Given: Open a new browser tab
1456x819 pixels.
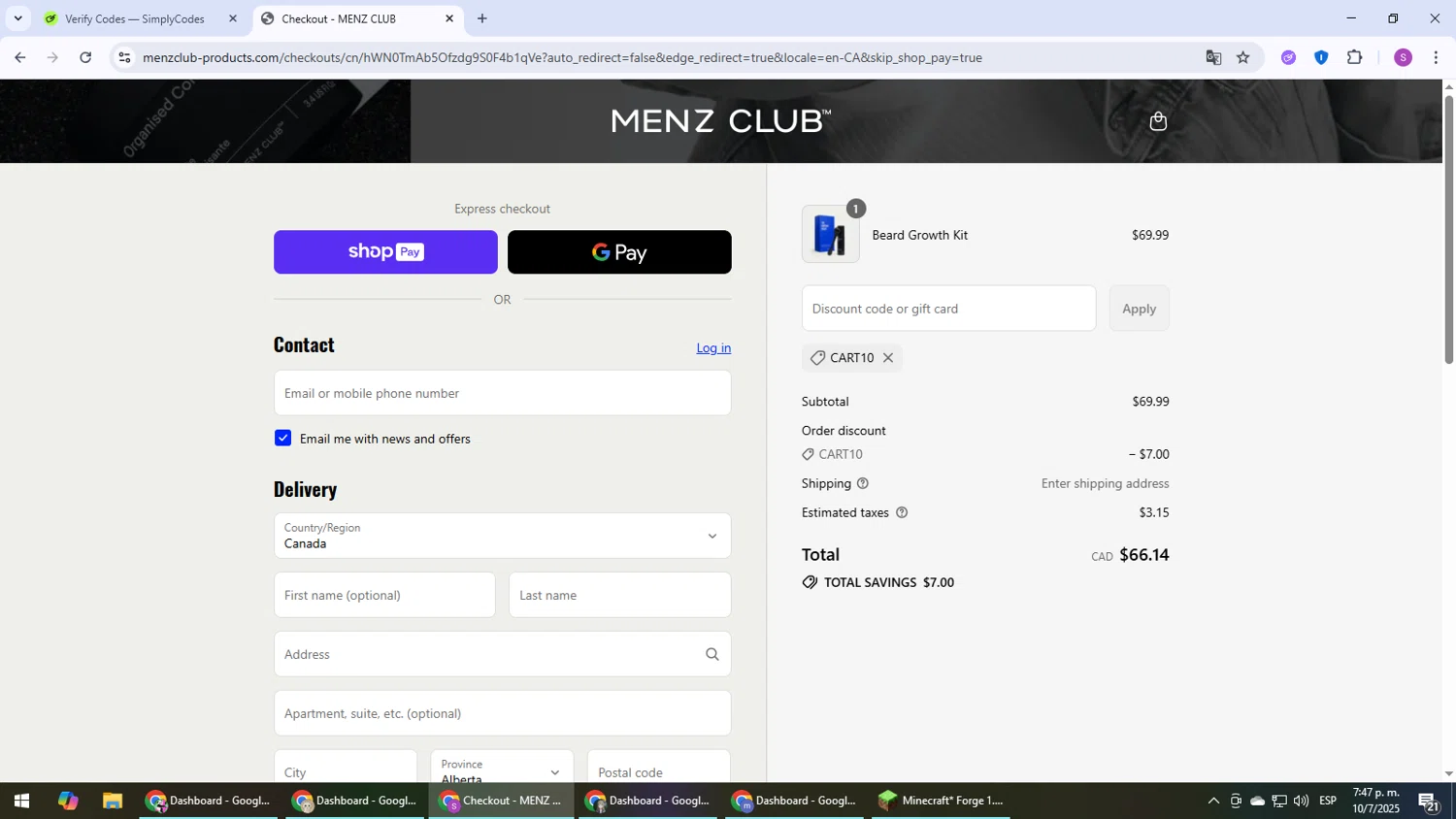Looking at the screenshot, I should pos(482,18).
